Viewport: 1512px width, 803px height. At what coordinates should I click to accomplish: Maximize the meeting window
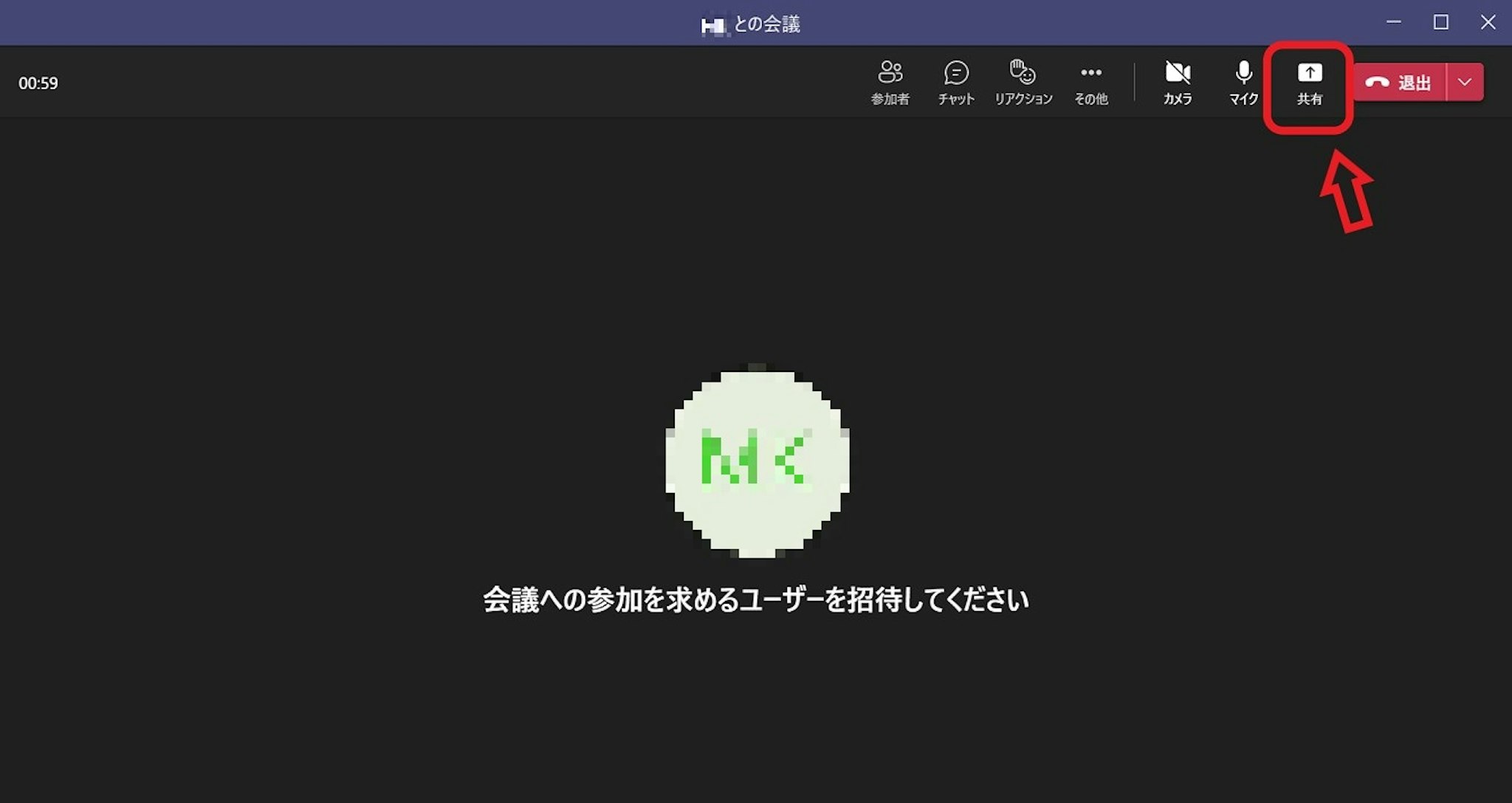(x=1440, y=22)
